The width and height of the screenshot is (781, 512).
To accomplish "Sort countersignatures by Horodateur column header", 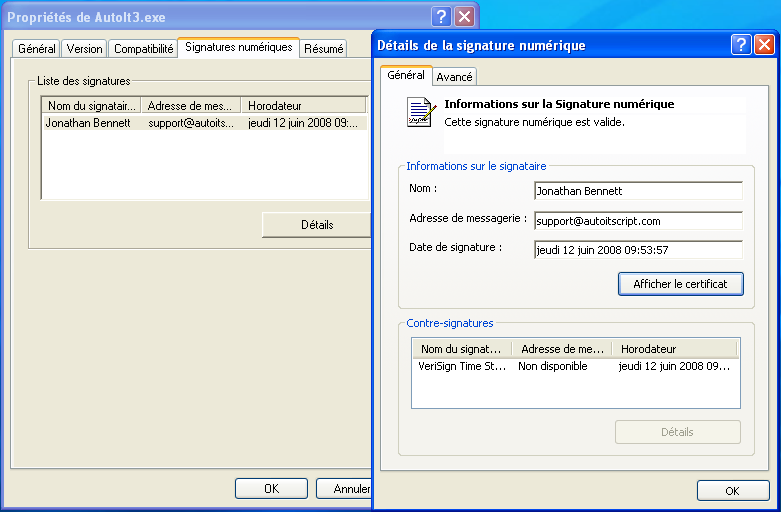I will (x=674, y=349).
